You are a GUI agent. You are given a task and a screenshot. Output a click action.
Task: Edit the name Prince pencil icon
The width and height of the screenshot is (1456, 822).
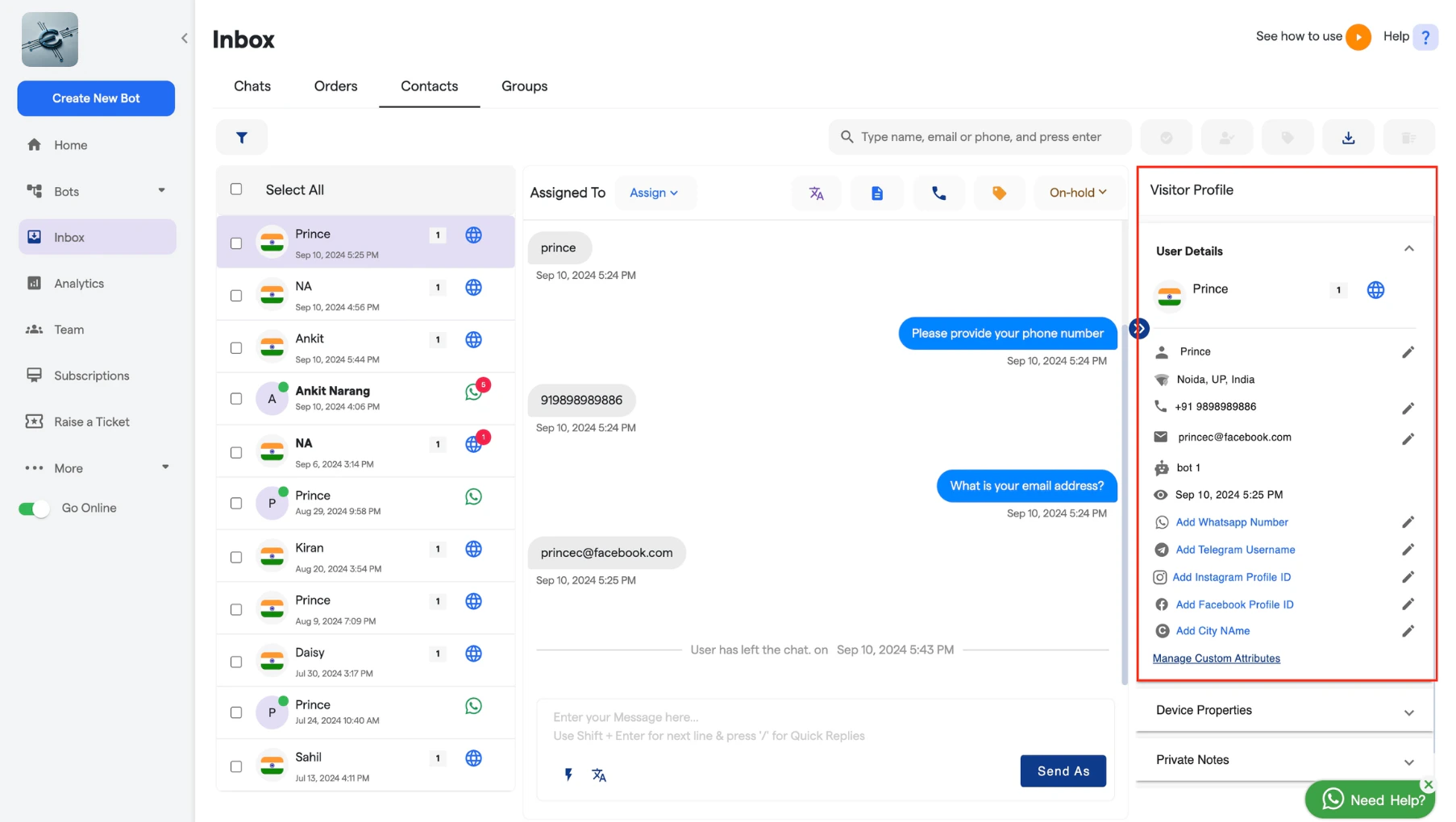(1408, 352)
